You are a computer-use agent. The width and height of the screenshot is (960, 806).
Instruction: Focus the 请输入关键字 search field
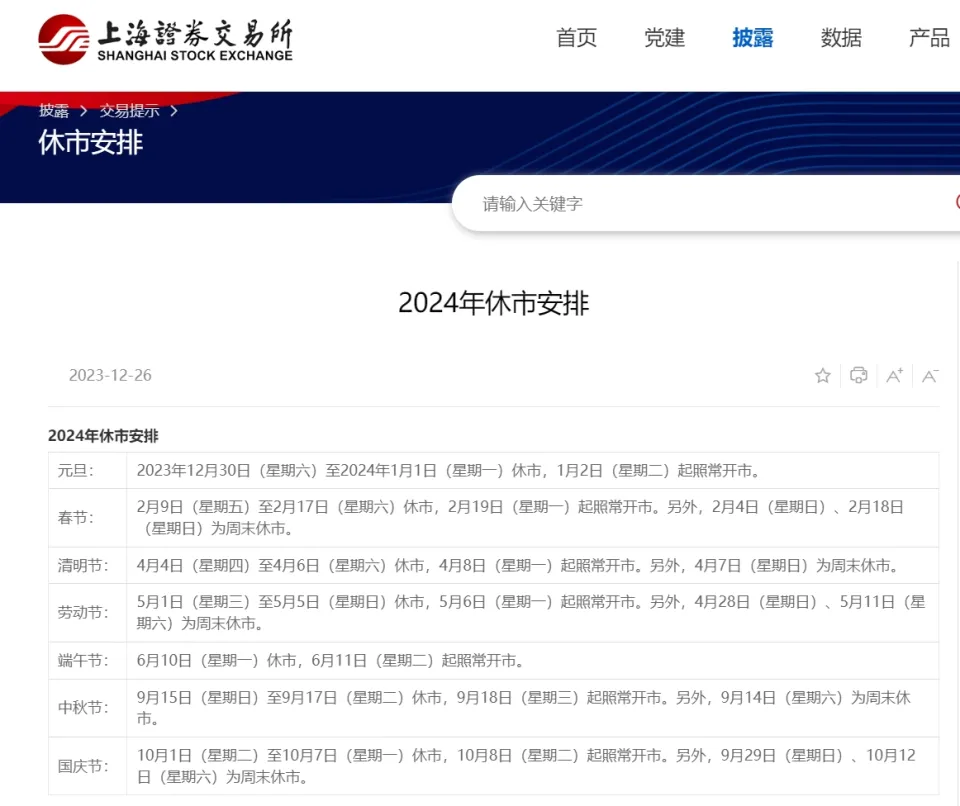700,204
